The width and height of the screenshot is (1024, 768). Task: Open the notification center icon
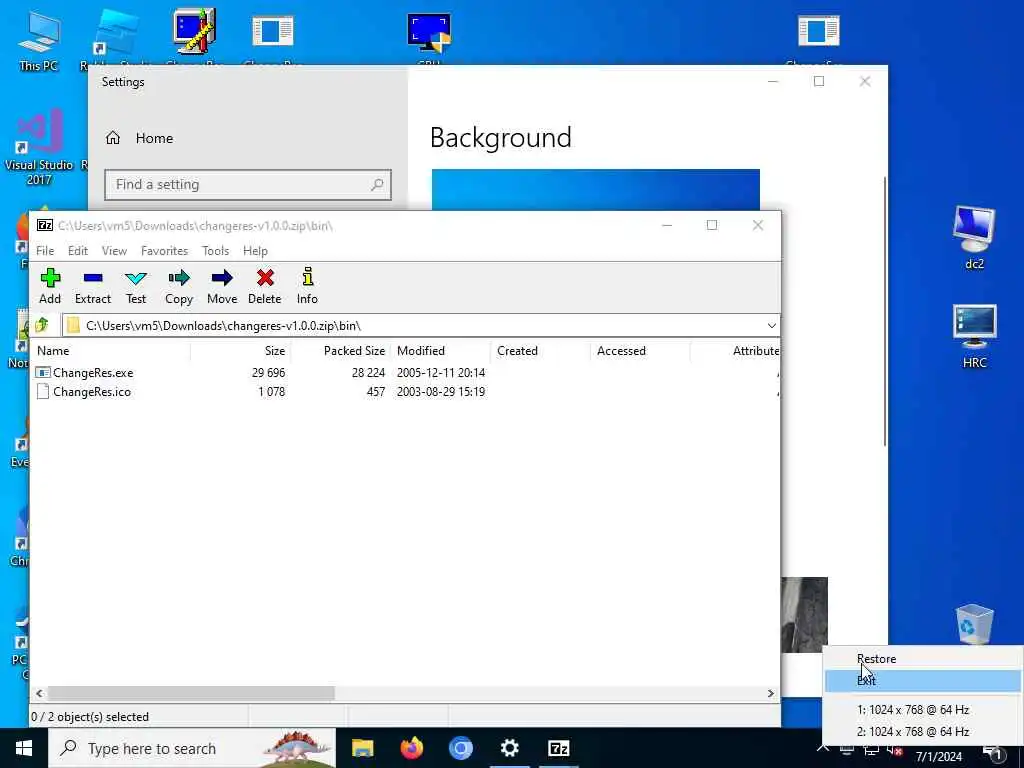995,754
